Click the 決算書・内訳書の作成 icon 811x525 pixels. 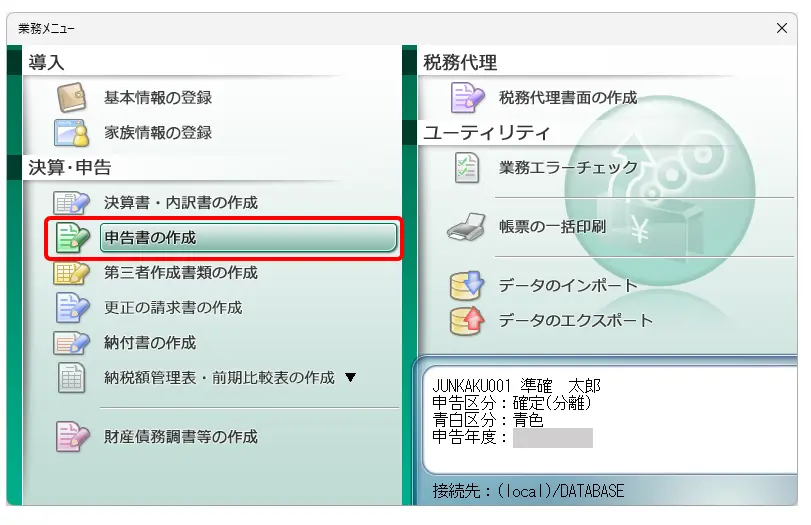[72, 203]
